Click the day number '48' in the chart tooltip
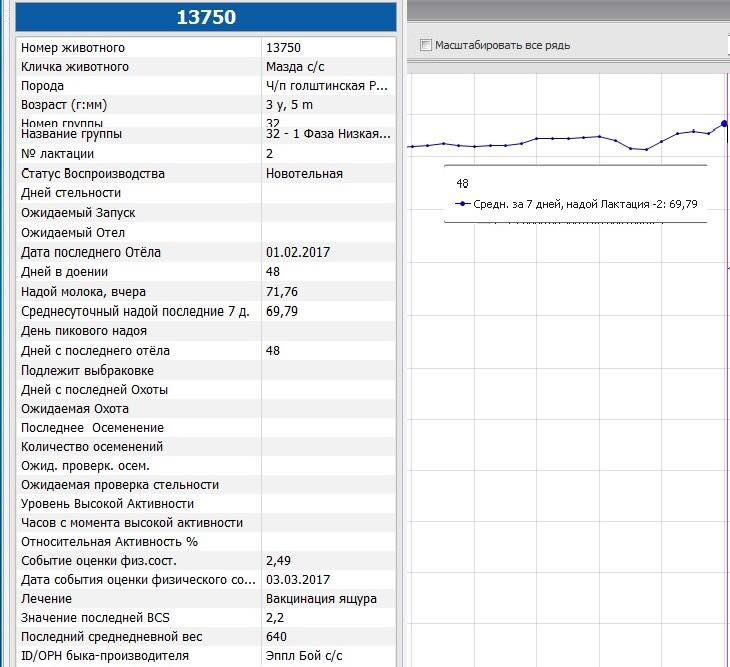The height and width of the screenshot is (667, 730). 462,183
